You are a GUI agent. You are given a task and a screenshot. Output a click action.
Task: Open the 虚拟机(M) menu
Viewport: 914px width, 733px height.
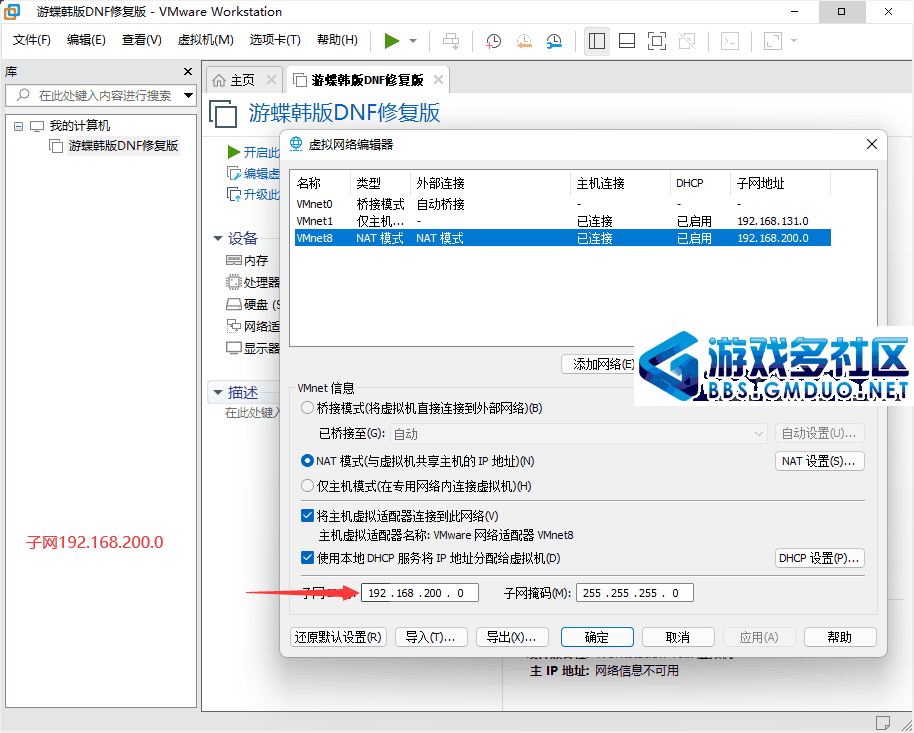(205, 40)
